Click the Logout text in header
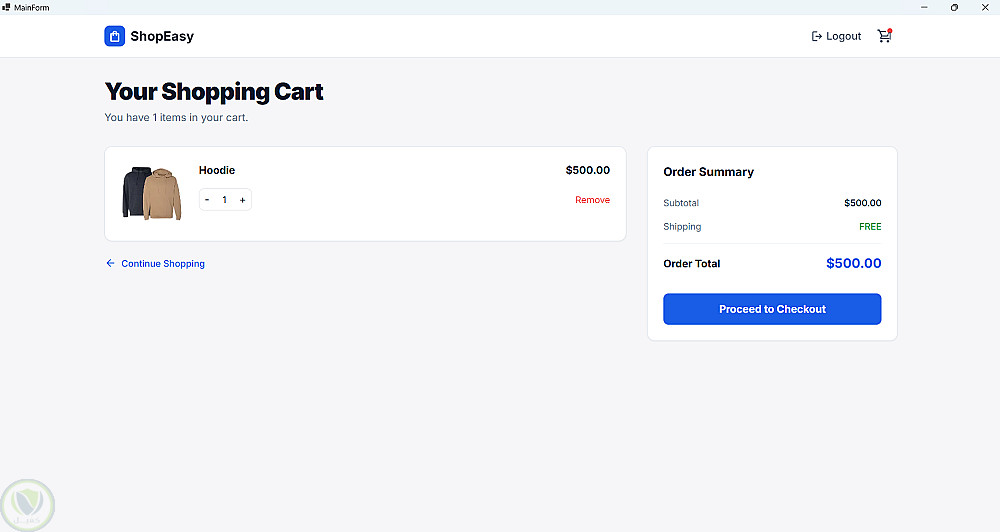The image size is (1000, 532). [843, 36]
